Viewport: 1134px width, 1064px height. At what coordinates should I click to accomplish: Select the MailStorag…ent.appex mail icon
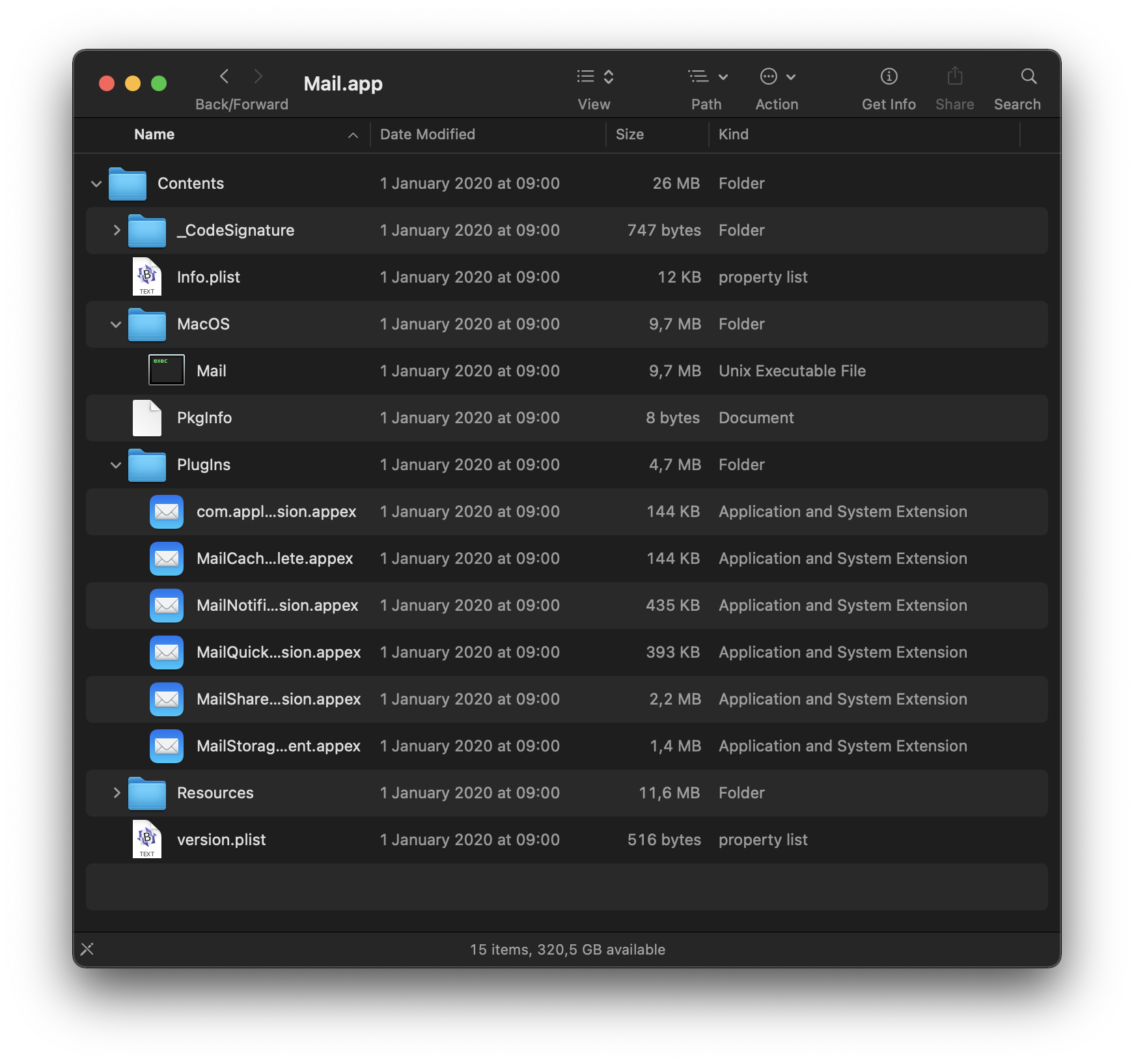(x=167, y=746)
